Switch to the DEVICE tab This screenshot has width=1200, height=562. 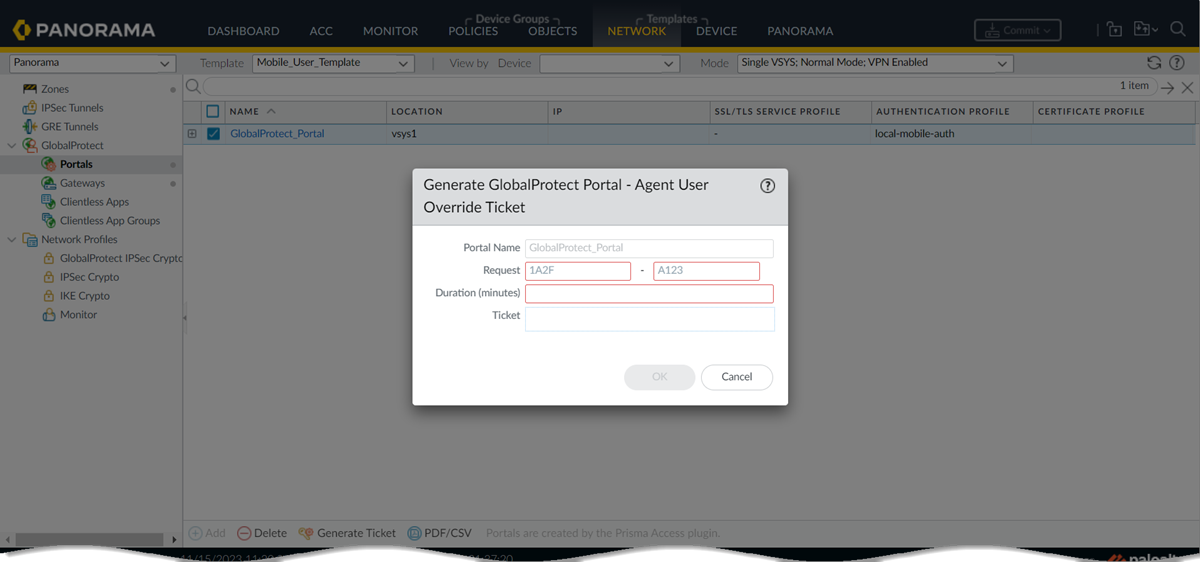(716, 31)
